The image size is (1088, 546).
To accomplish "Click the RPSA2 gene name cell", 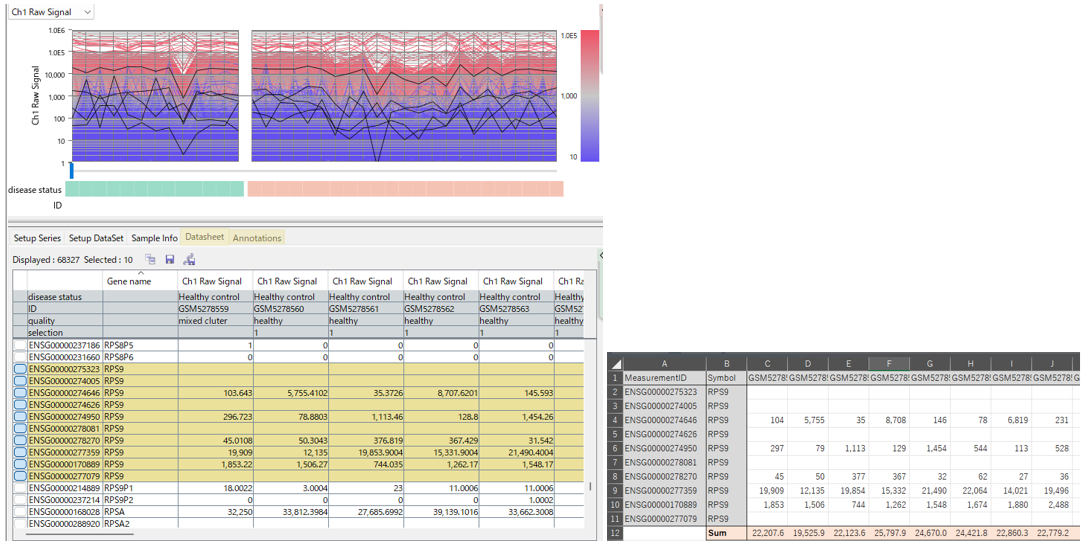I will coord(140,524).
